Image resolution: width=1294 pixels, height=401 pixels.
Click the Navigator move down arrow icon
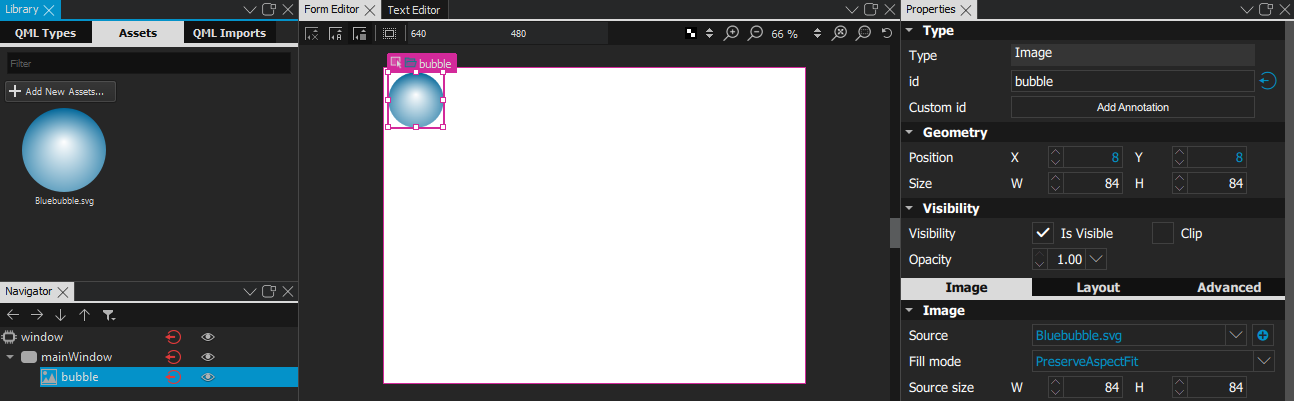click(x=61, y=314)
